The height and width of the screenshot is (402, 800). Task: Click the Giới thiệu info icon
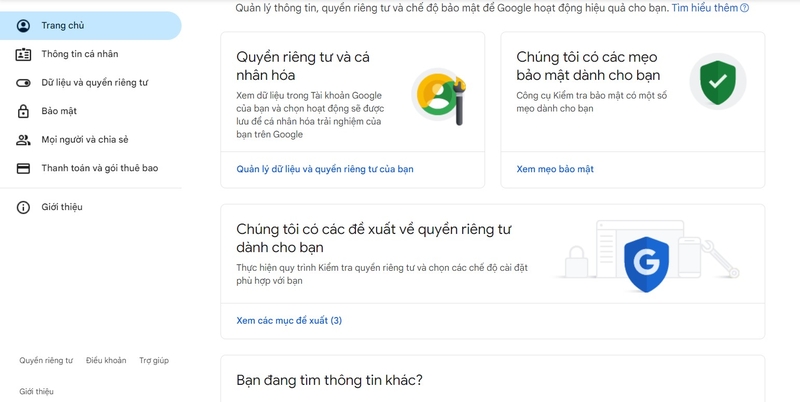point(23,207)
